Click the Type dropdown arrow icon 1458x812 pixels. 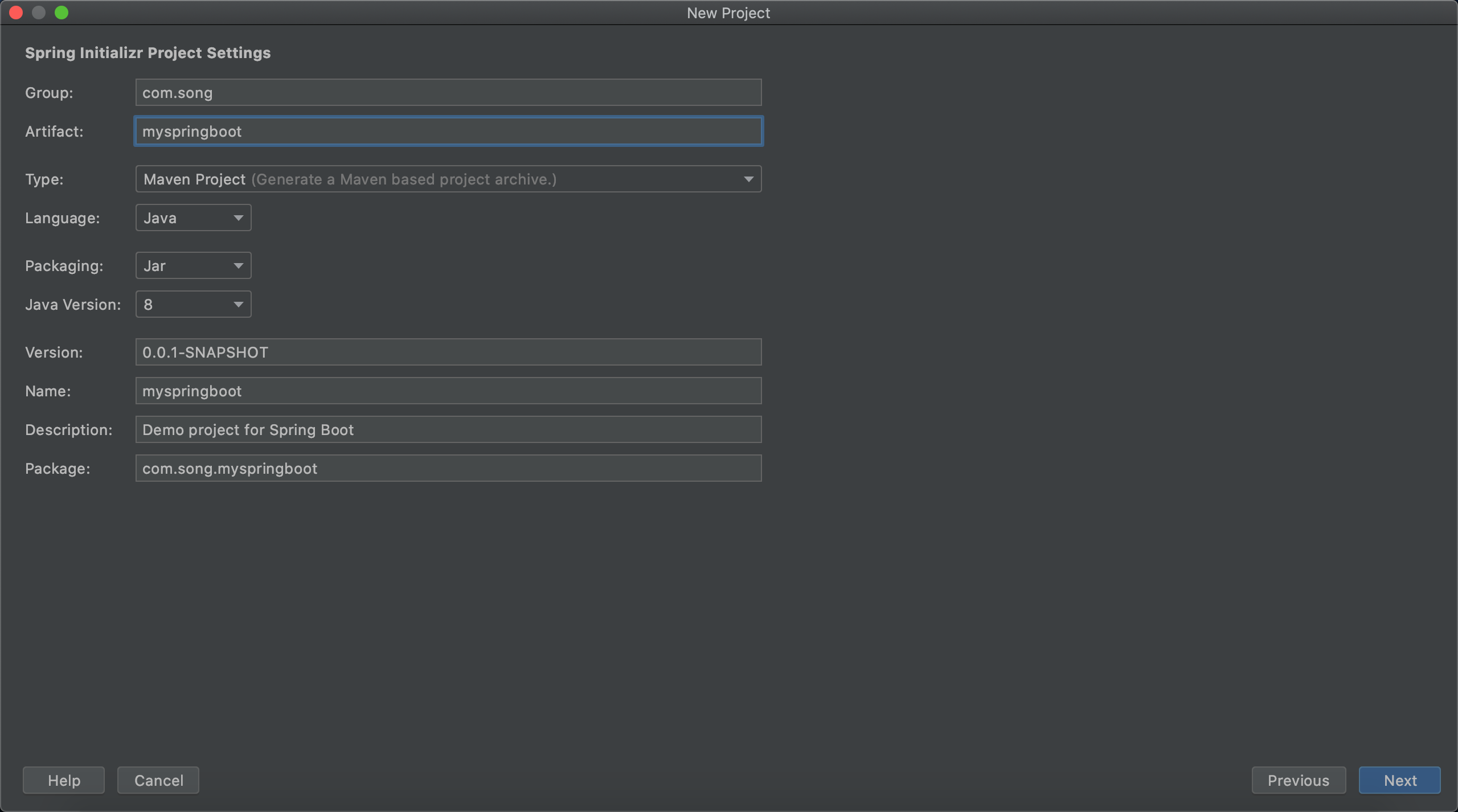[x=748, y=179]
